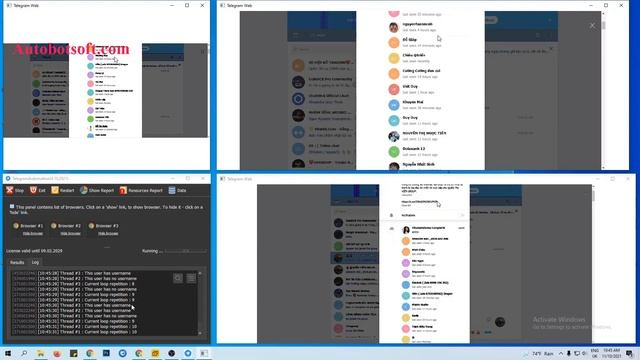
Task: Hide browser link under Browser #1
Action: tap(33, 233)
